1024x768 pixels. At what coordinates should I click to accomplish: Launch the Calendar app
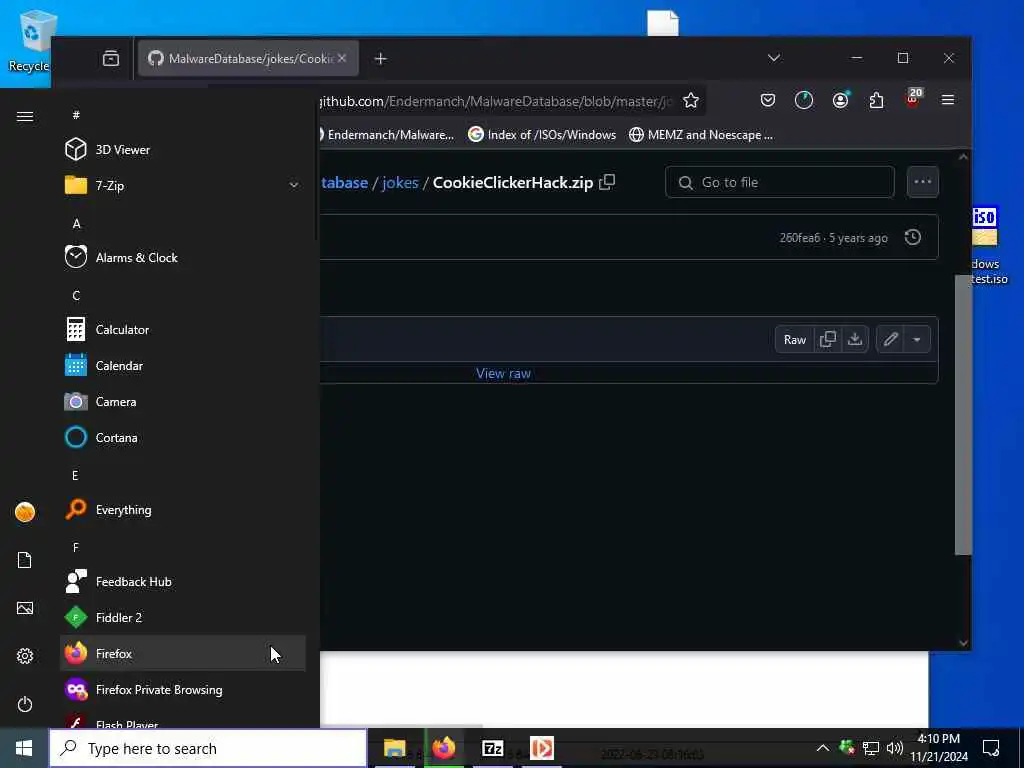click(183, 366)
